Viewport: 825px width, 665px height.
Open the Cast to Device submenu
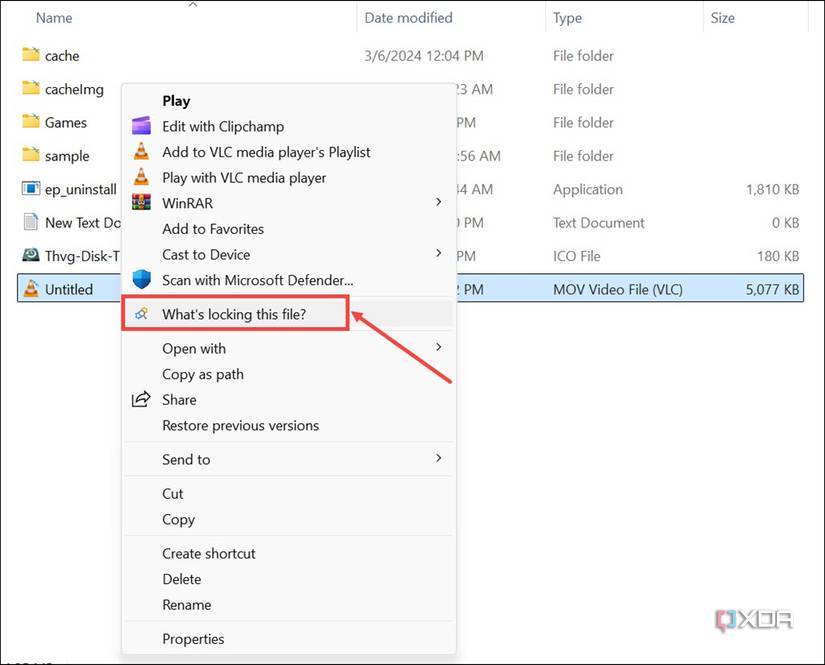(x=437, y=255)
